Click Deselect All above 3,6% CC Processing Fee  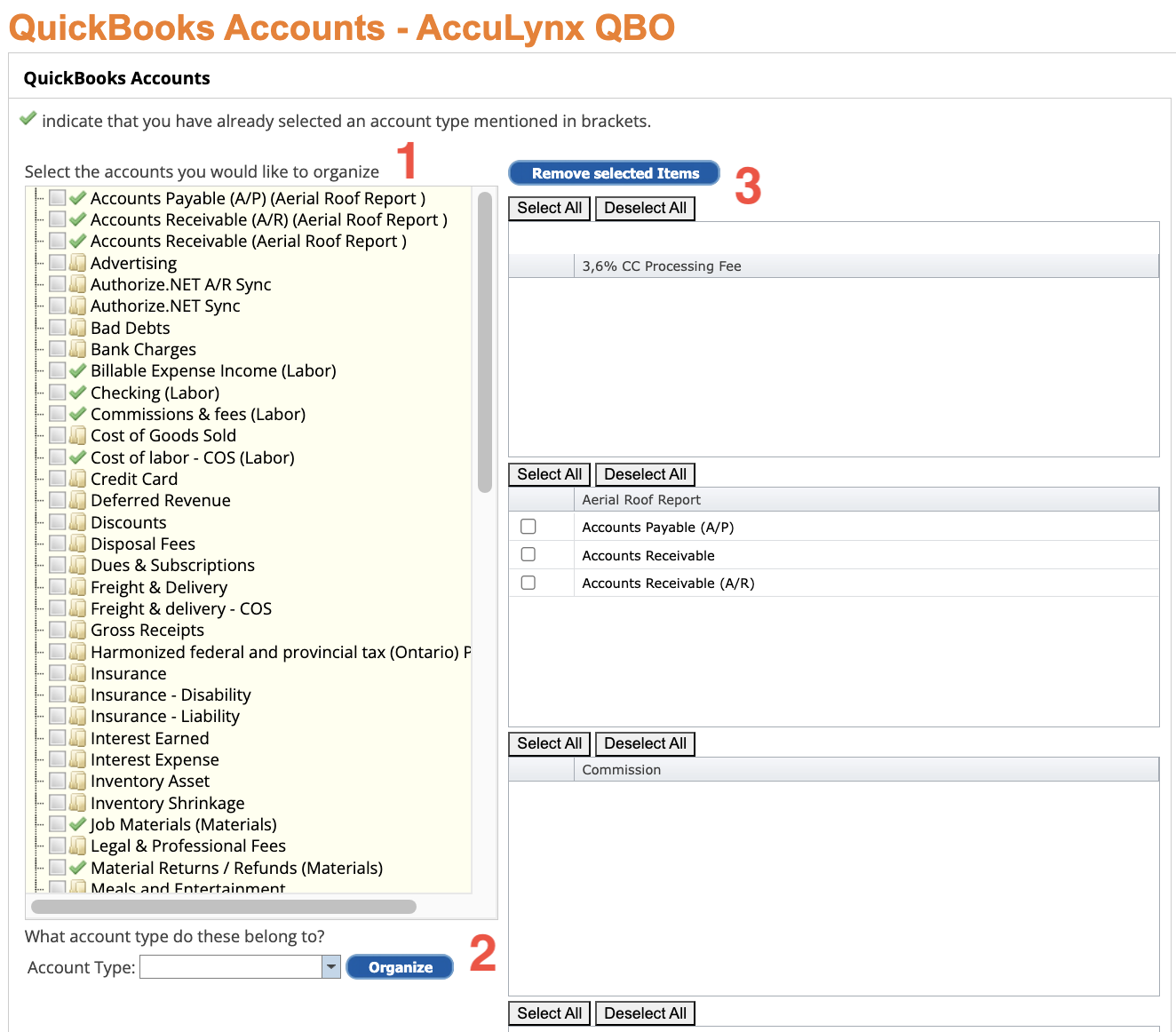point(646,208)
